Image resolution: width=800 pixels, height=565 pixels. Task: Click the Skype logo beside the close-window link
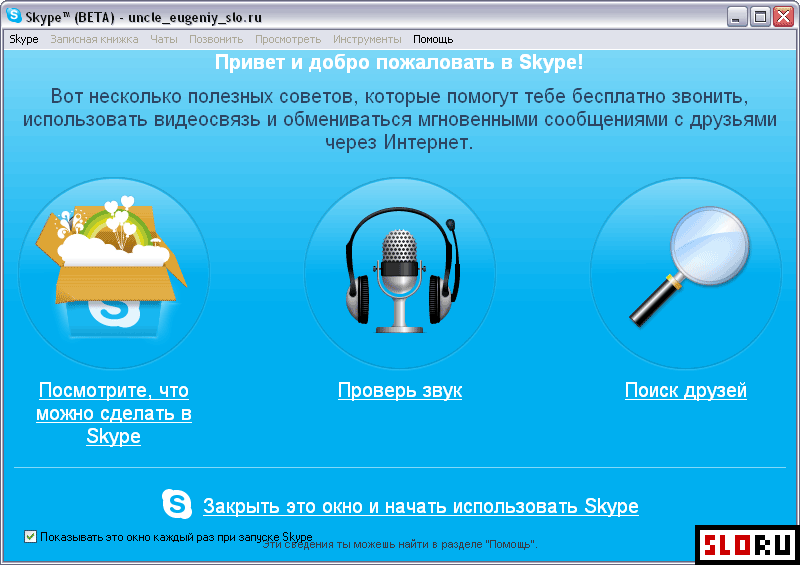pos(177,504)
